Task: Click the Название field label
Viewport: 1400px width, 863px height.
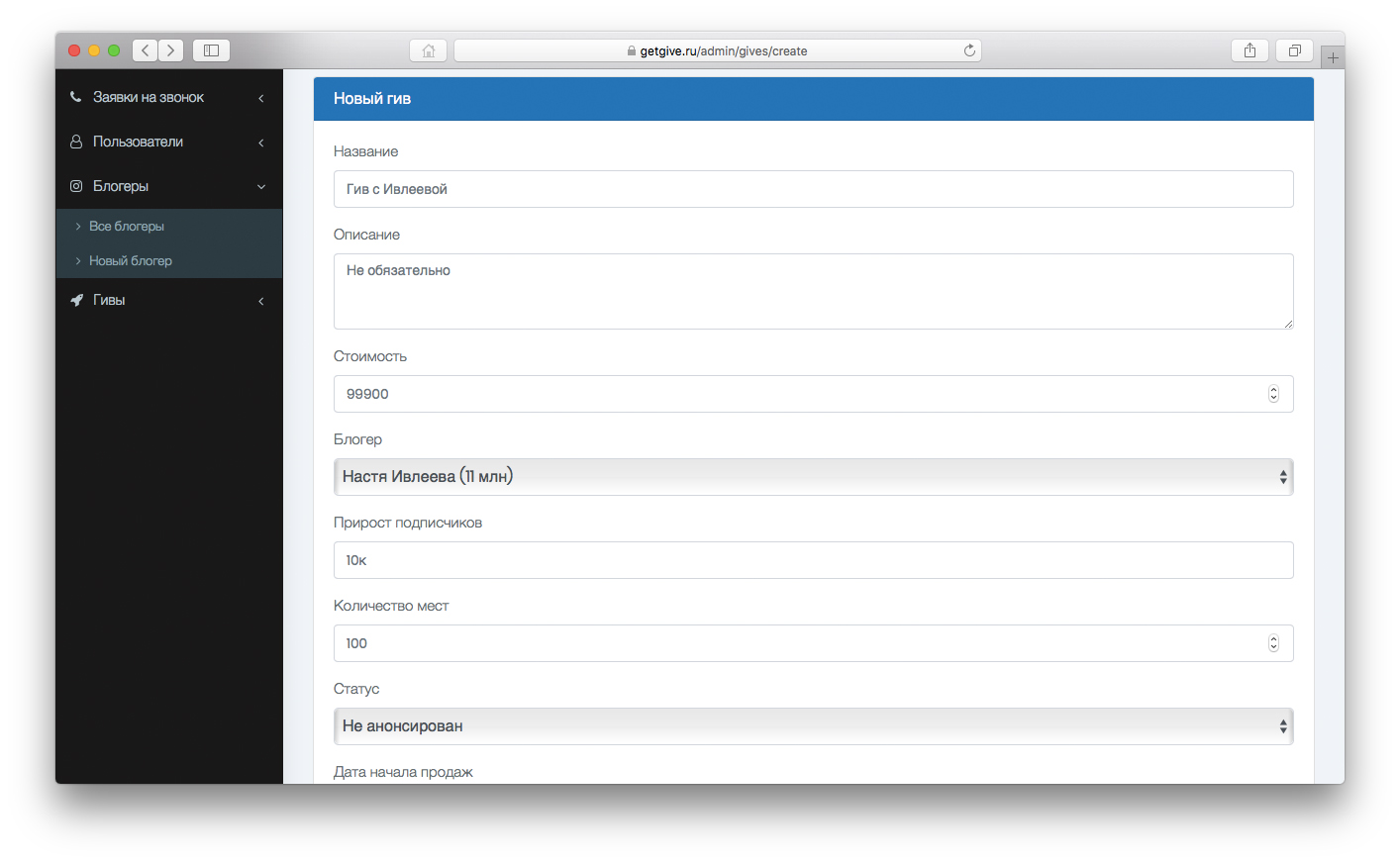Action: pyautogui.click(x=365, y=151)
